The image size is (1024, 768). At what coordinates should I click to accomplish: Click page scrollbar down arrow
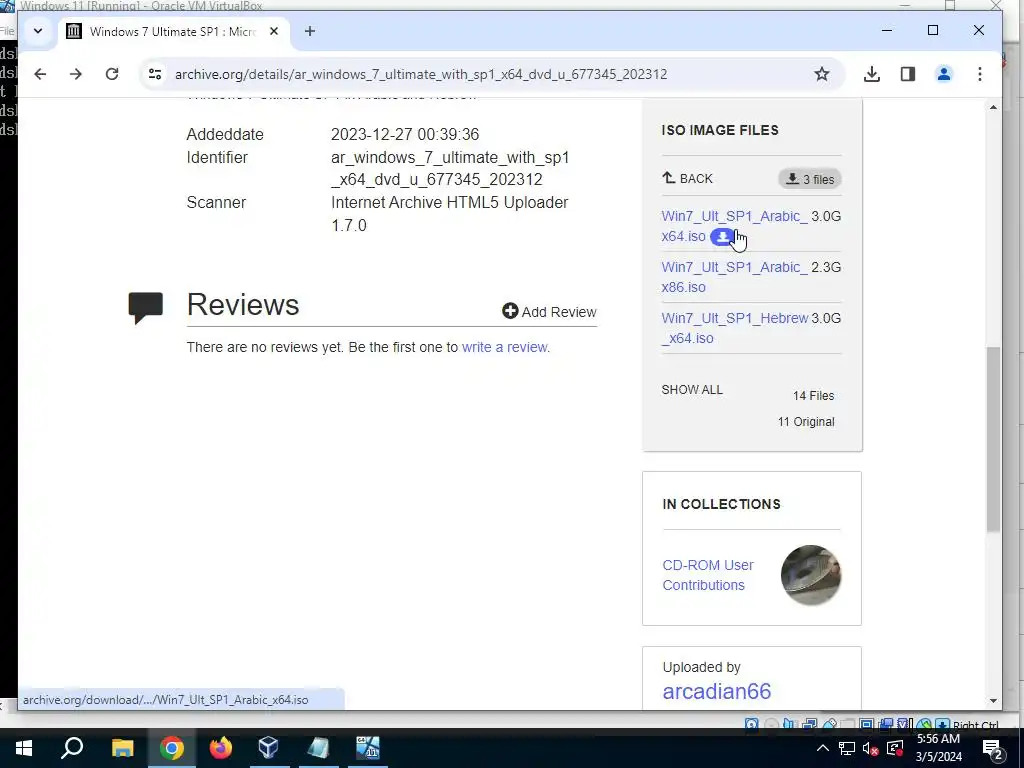993,701
